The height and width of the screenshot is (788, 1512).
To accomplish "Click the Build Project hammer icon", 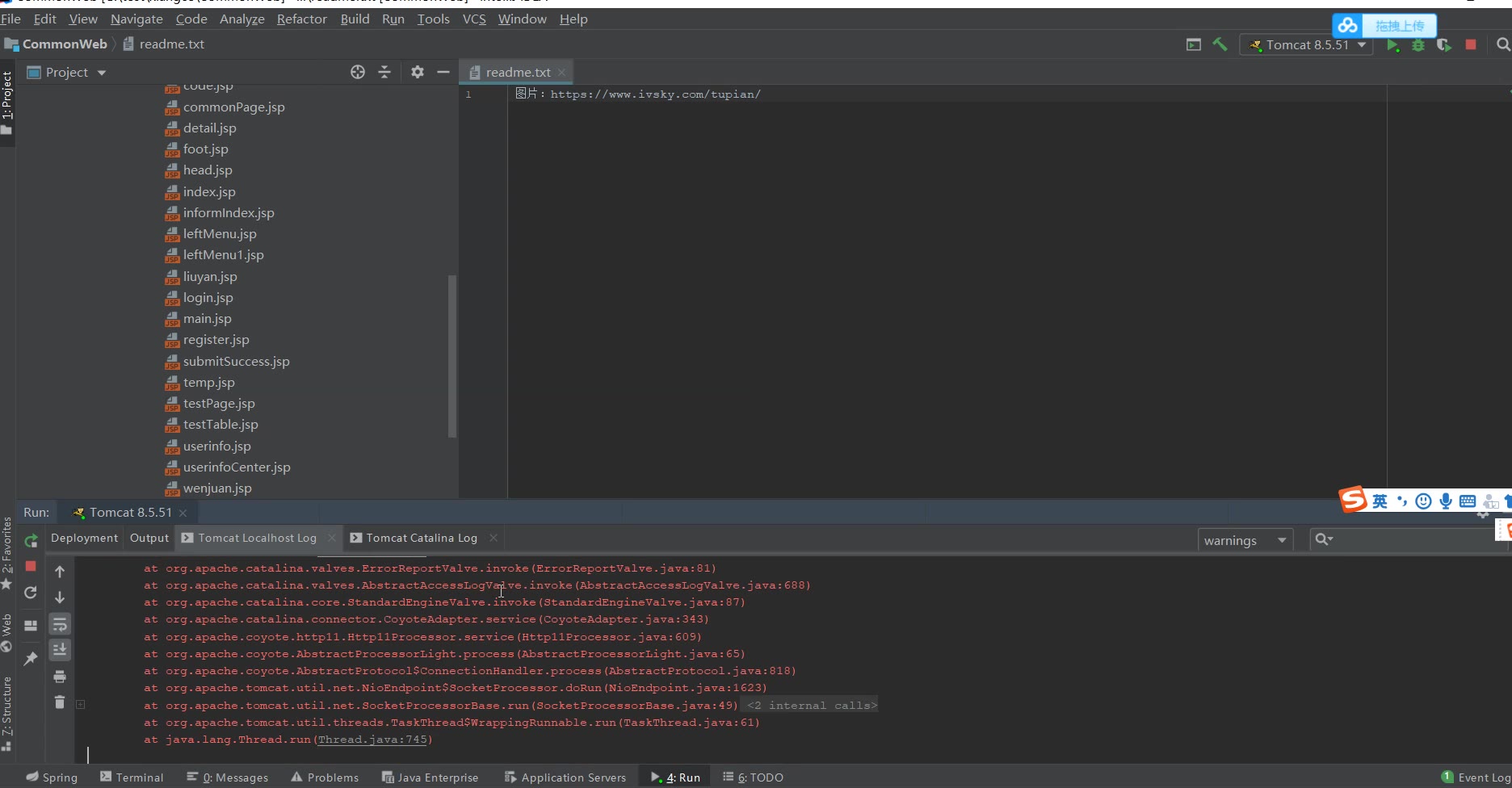I will [x=1220, y=44].
